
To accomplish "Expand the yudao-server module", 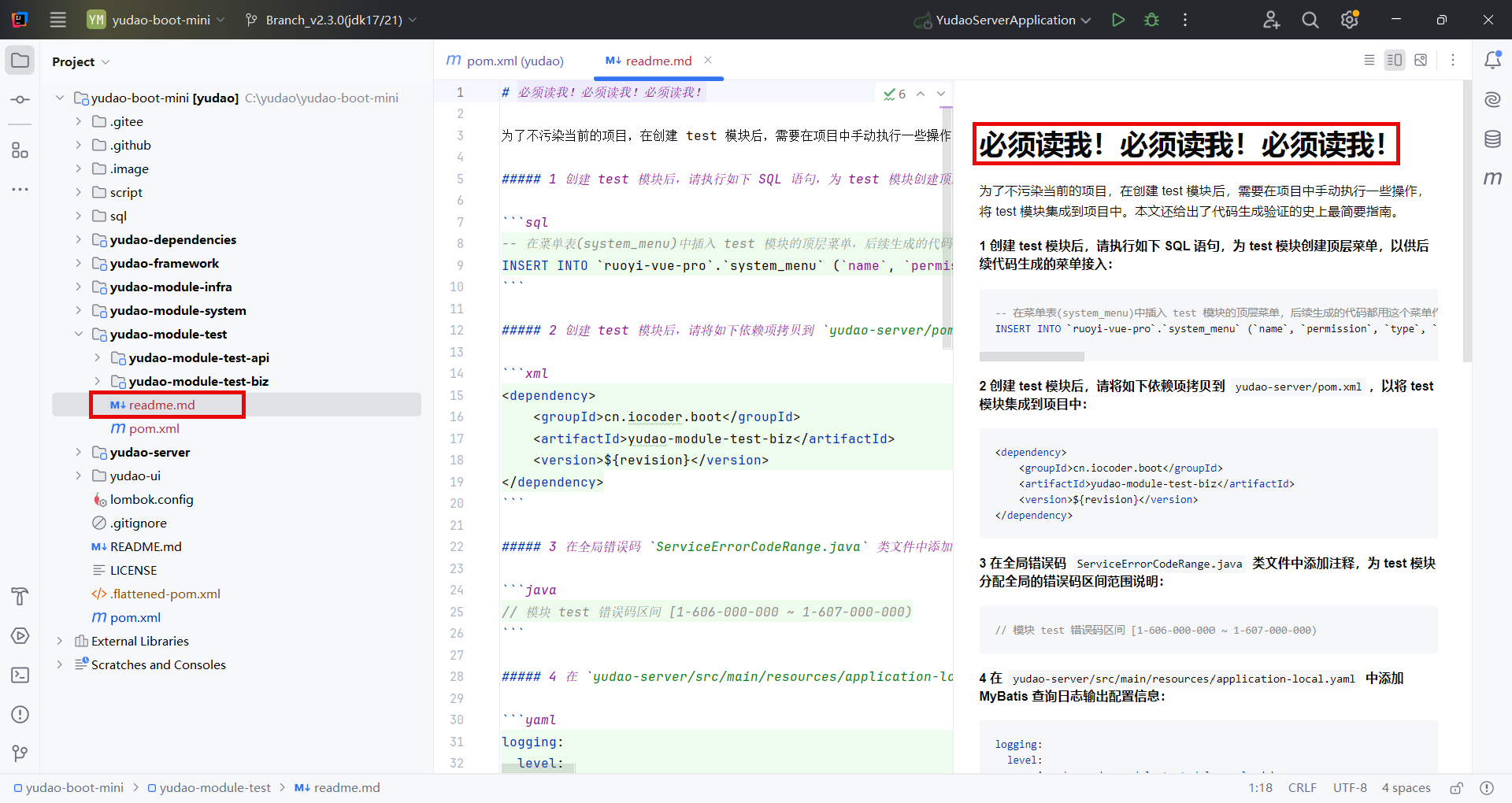I will point(78,452).
